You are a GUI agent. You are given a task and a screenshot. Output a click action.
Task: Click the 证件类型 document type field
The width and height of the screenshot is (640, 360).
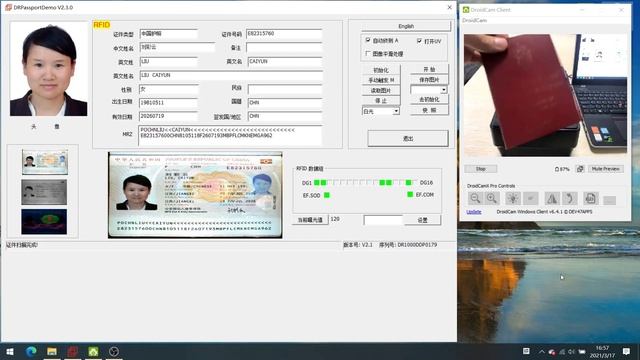pos(169,34)
